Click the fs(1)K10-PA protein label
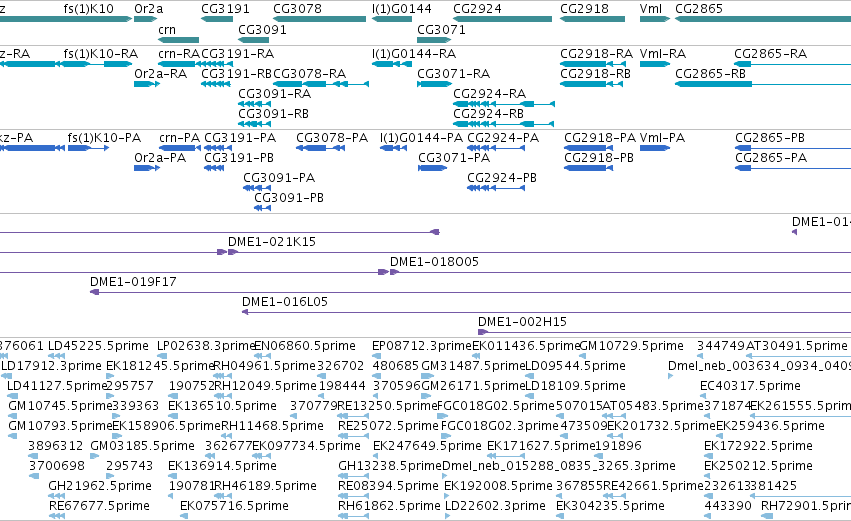 [x=104, y=138]
